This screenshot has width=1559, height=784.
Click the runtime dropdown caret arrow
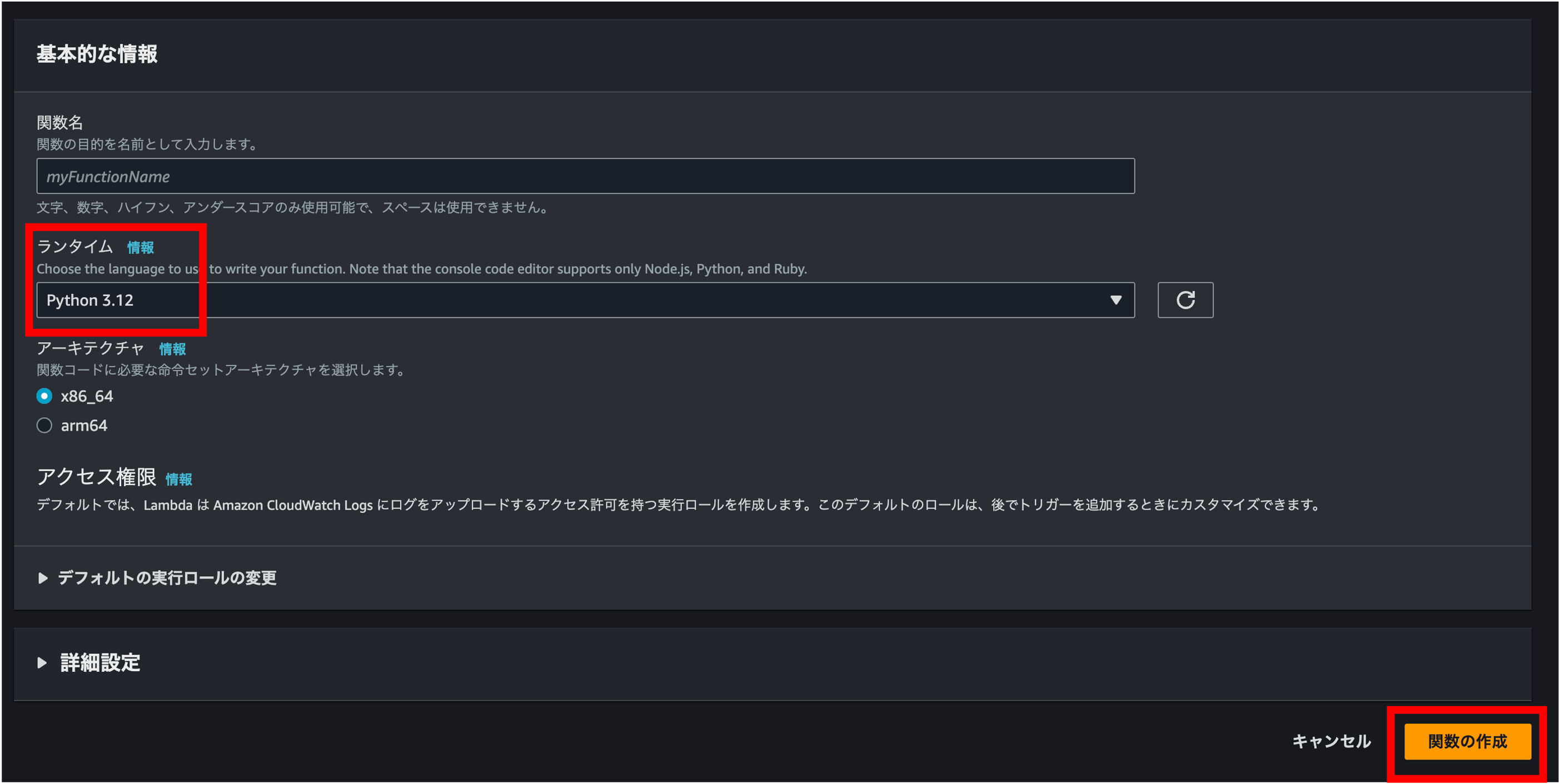[x=1115, y=300]
